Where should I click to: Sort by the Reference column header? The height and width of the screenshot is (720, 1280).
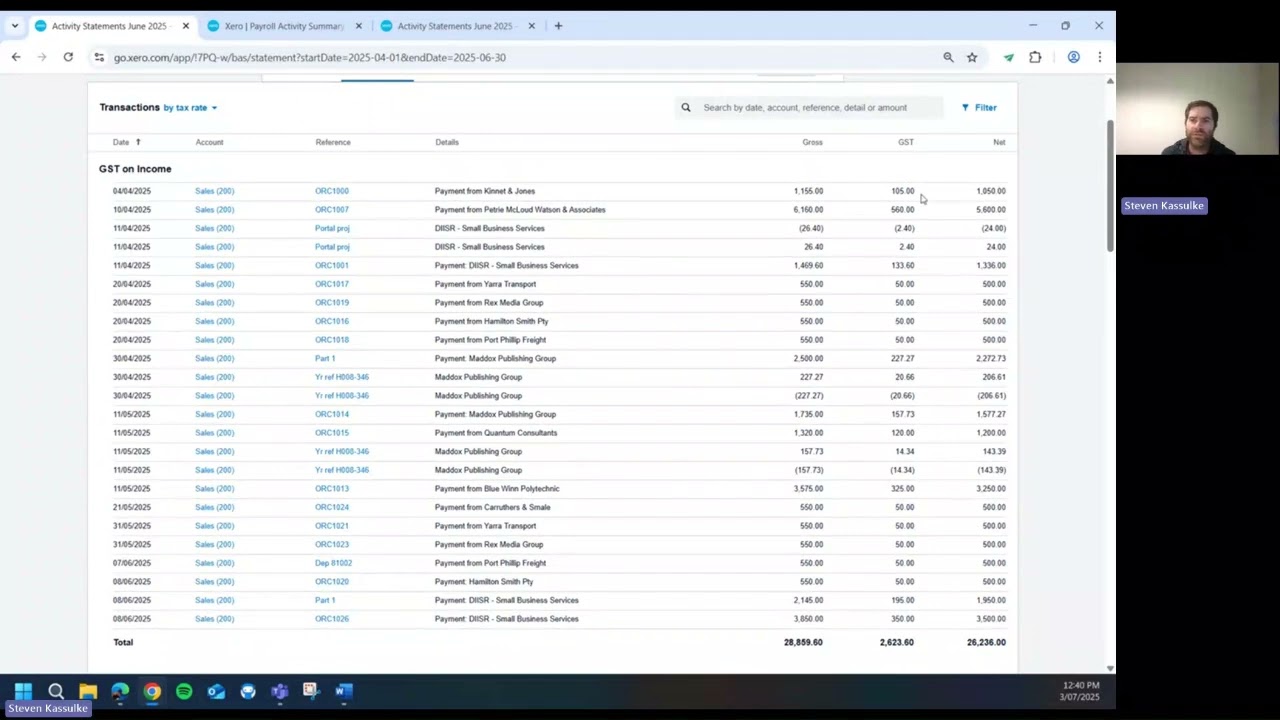[333, 142]
